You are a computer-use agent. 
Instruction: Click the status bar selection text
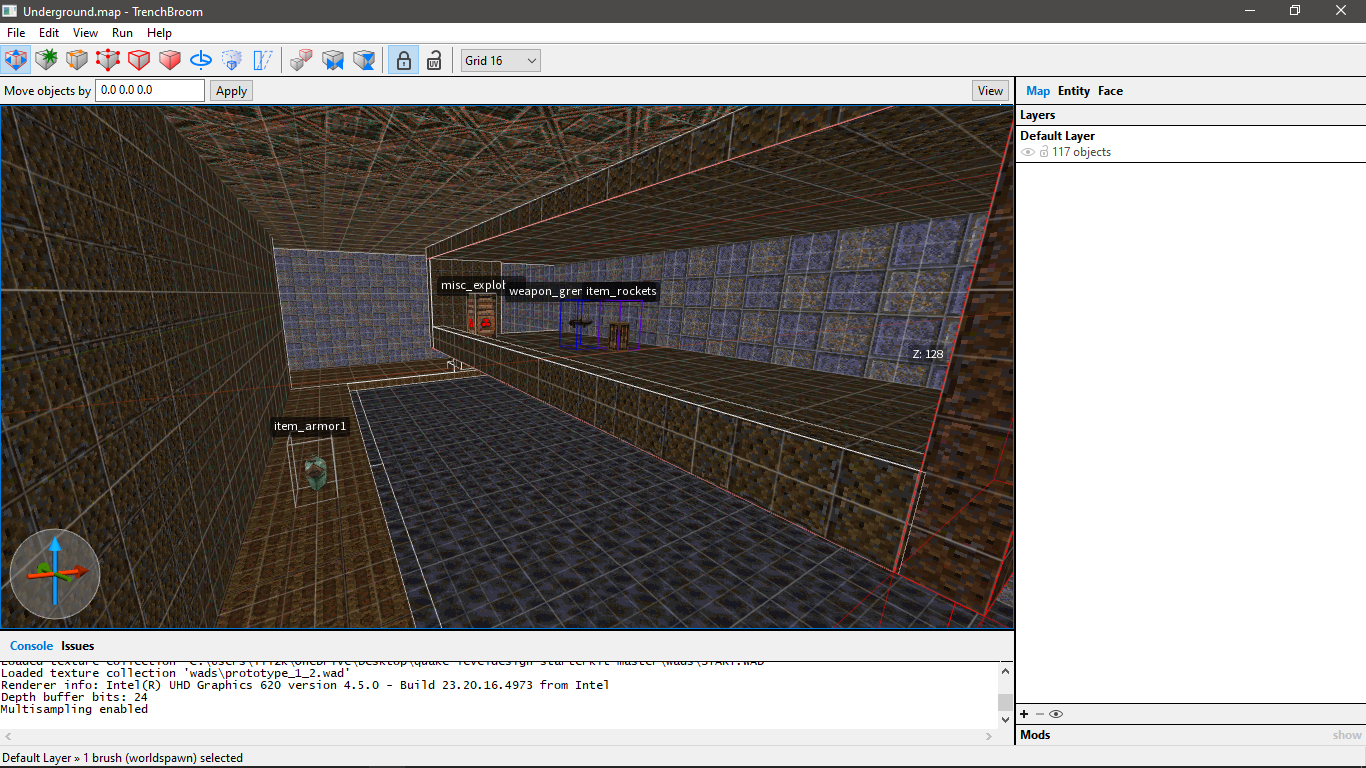click(122, 758)
